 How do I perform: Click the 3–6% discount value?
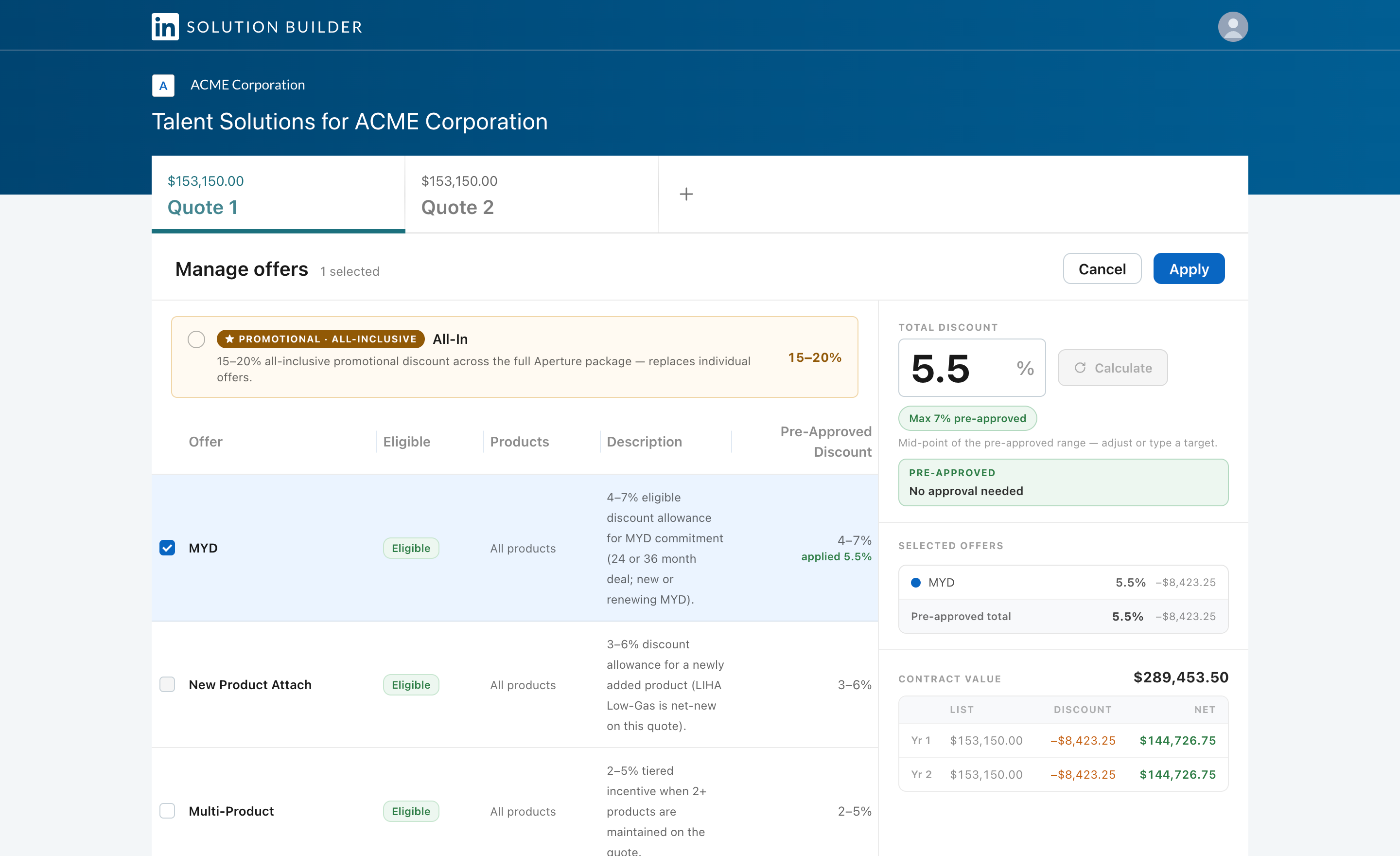tap(855, 684)
